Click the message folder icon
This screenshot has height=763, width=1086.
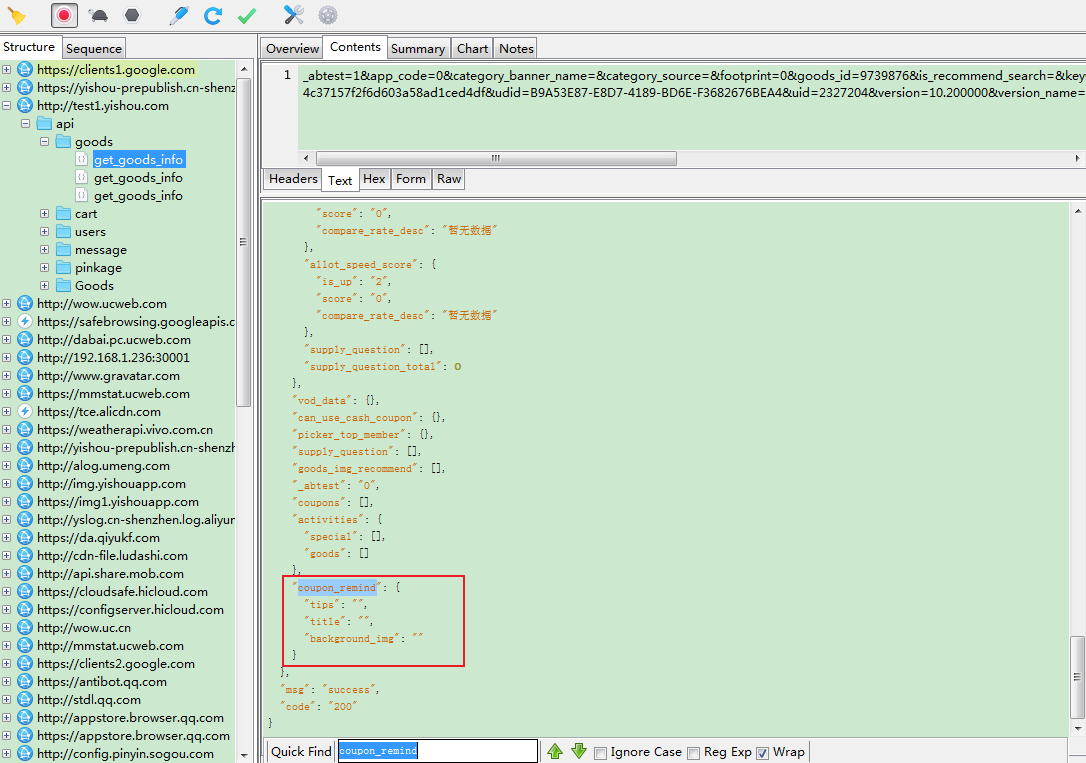pos(63,249)
